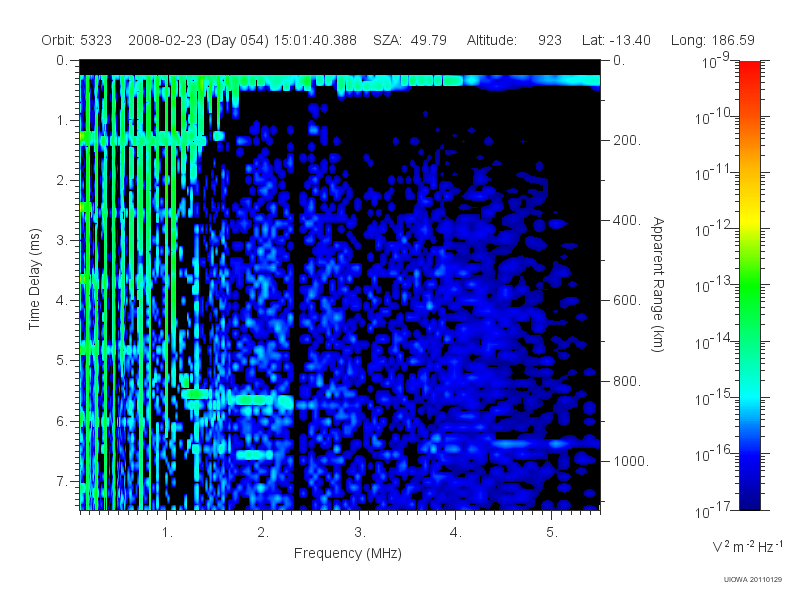Click the Lat: -13.40 value
Viewport: 800px width, 600px height.
click(x=616, y=40)
